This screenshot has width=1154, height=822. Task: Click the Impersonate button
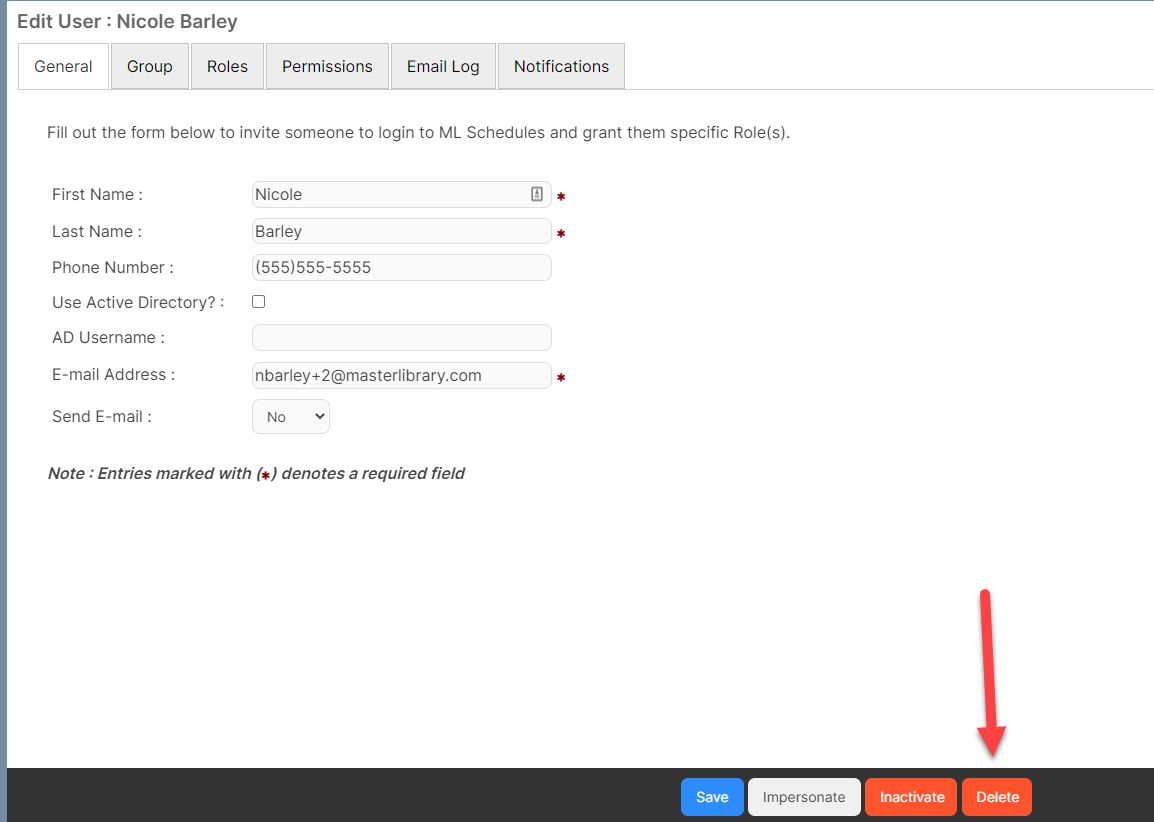[804, 797]
